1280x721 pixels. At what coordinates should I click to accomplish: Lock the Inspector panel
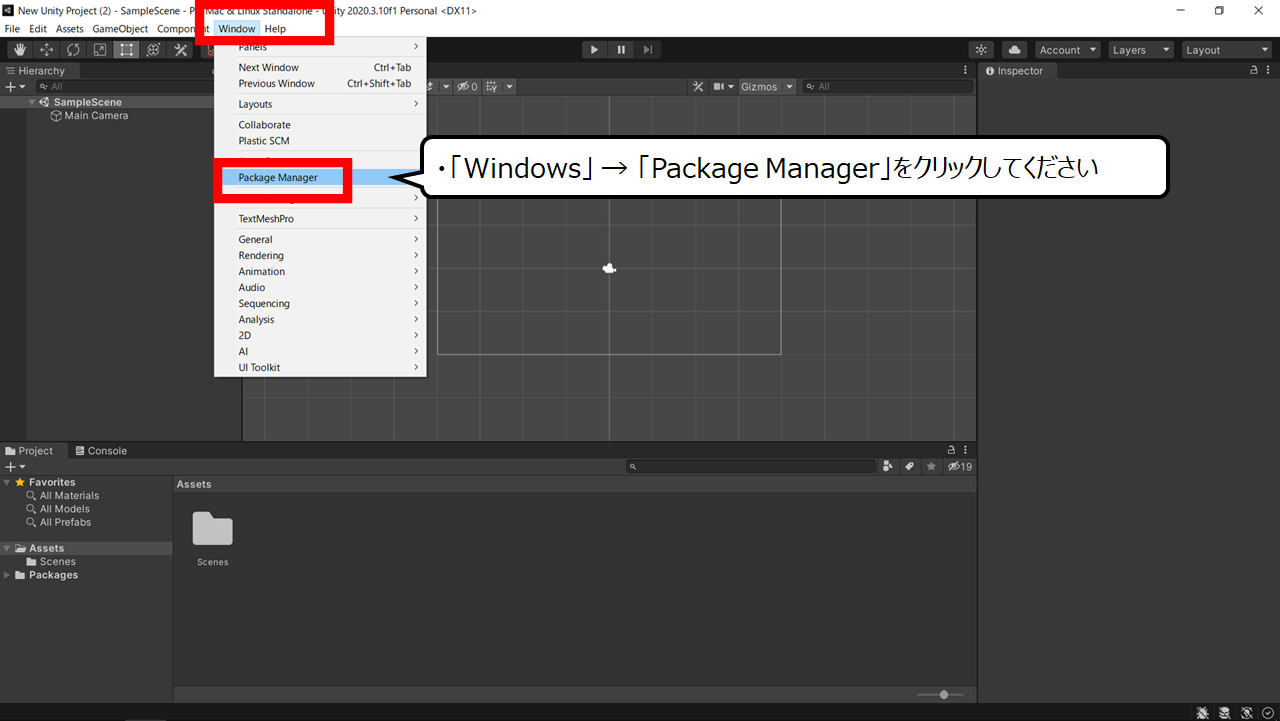[x=1254, y=70]
